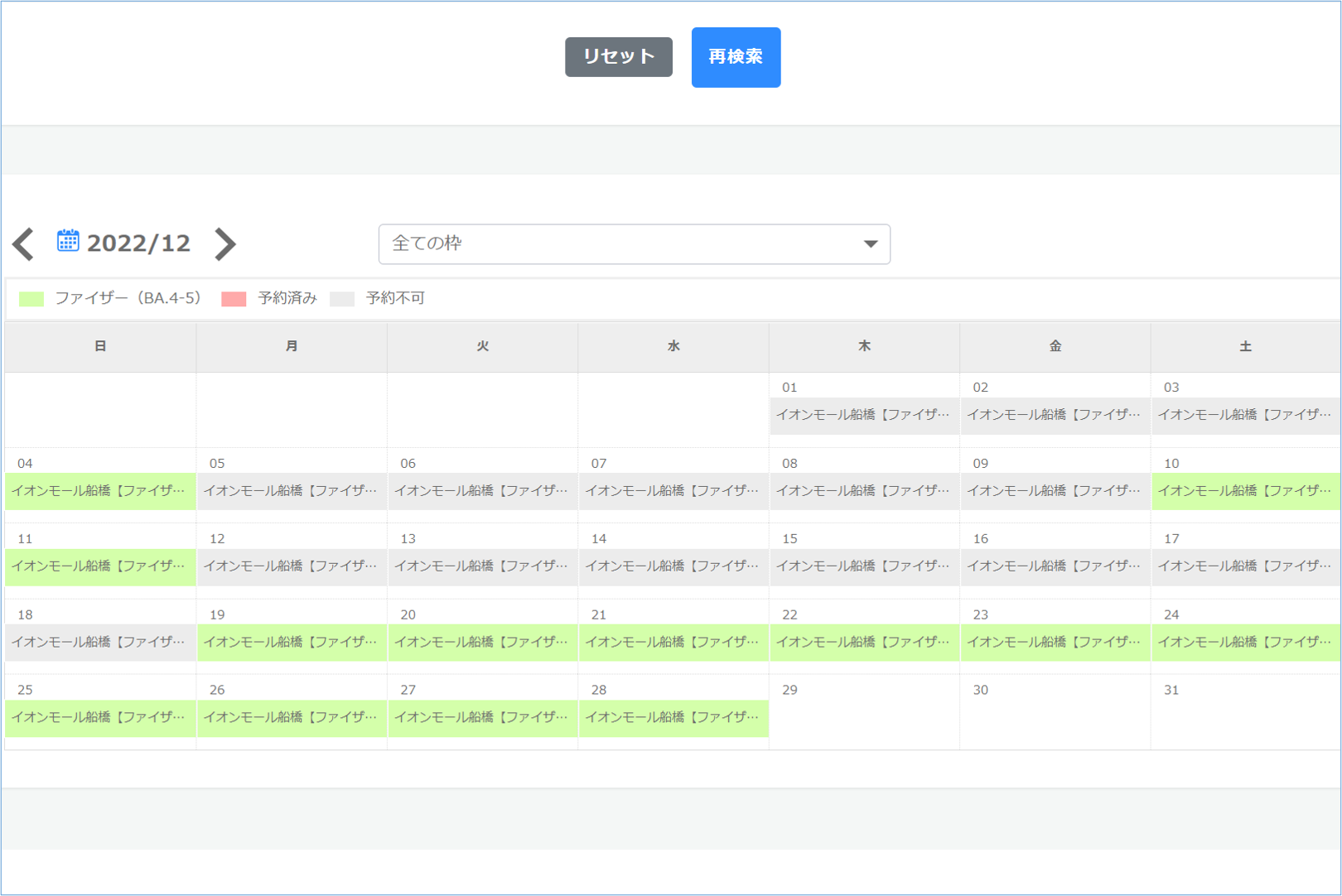Click the 土 weekday column header
1342x896 pixels.
tap(1246, 347)
